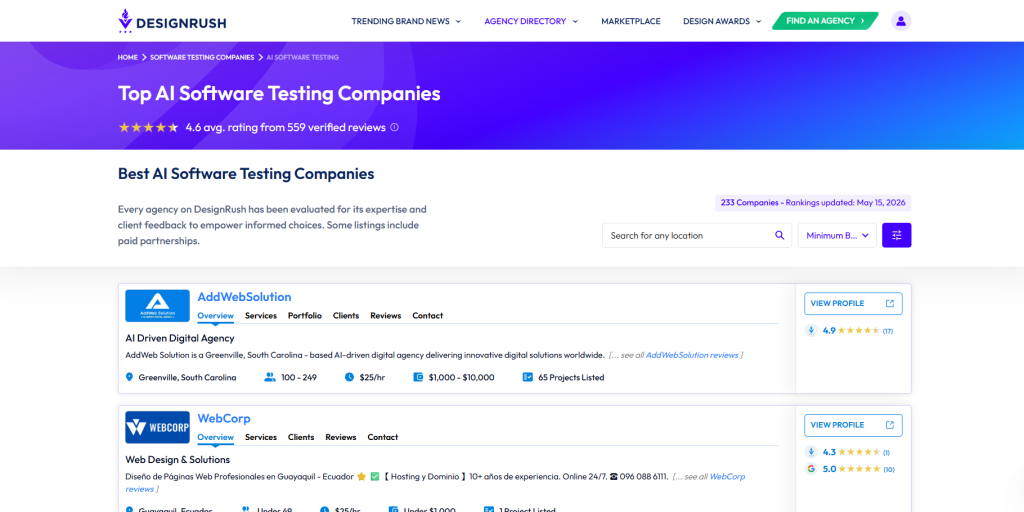The width and height of the screenshot is (1024, 512).
Task: Select AddWebSolution Reviews tab
Action: 385,315
